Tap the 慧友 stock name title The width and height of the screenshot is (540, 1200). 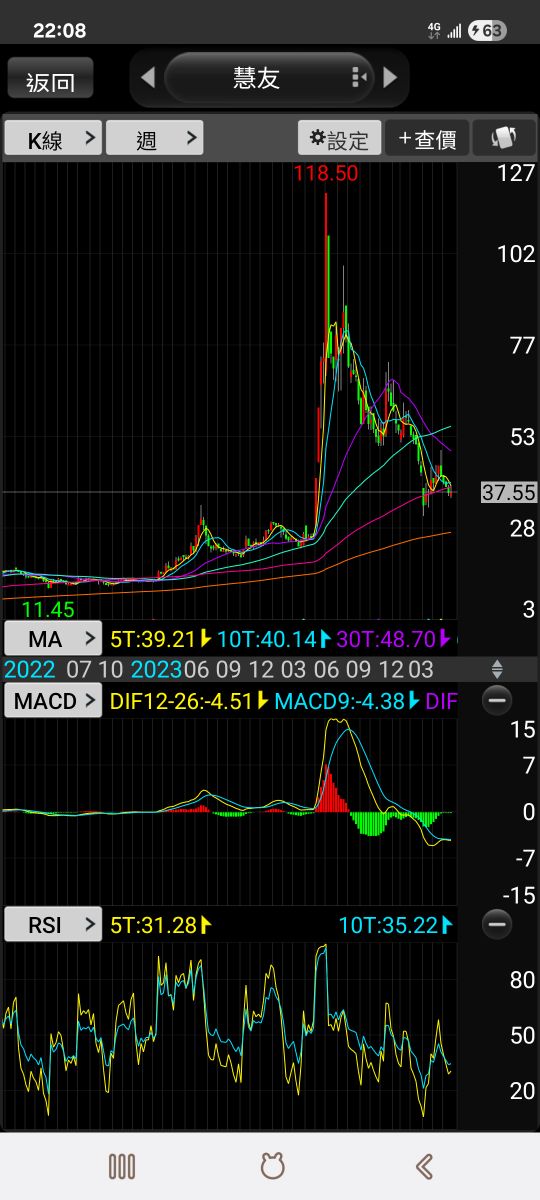click(257, 78)
